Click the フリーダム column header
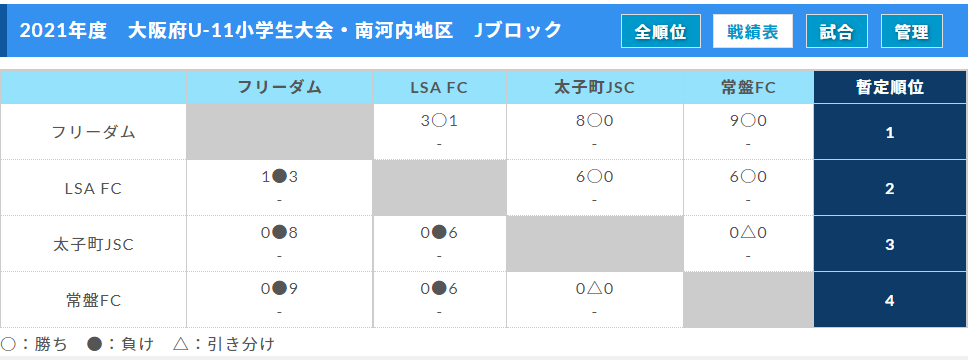 tap(280, 87)
